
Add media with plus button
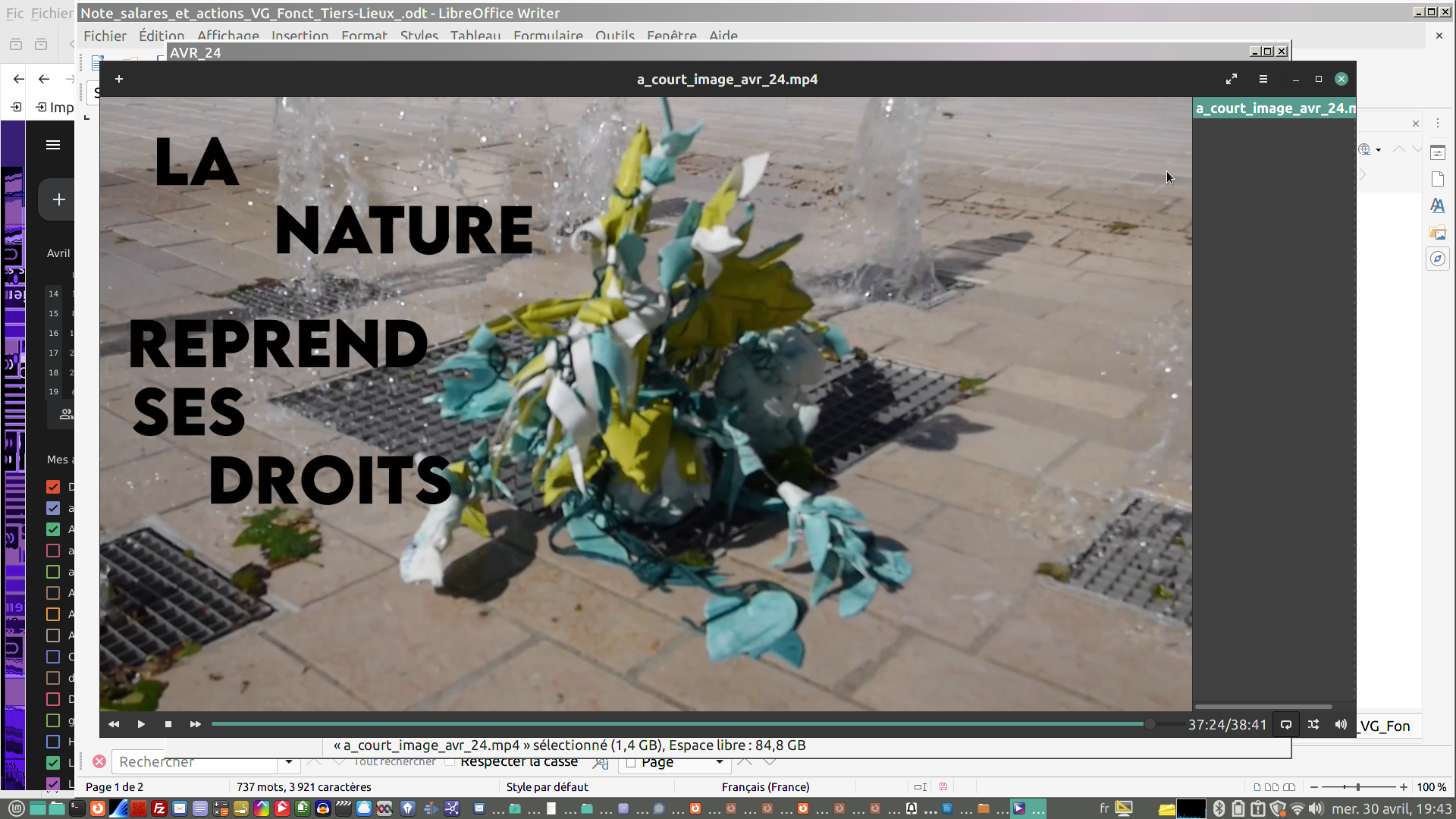(119, 79)
